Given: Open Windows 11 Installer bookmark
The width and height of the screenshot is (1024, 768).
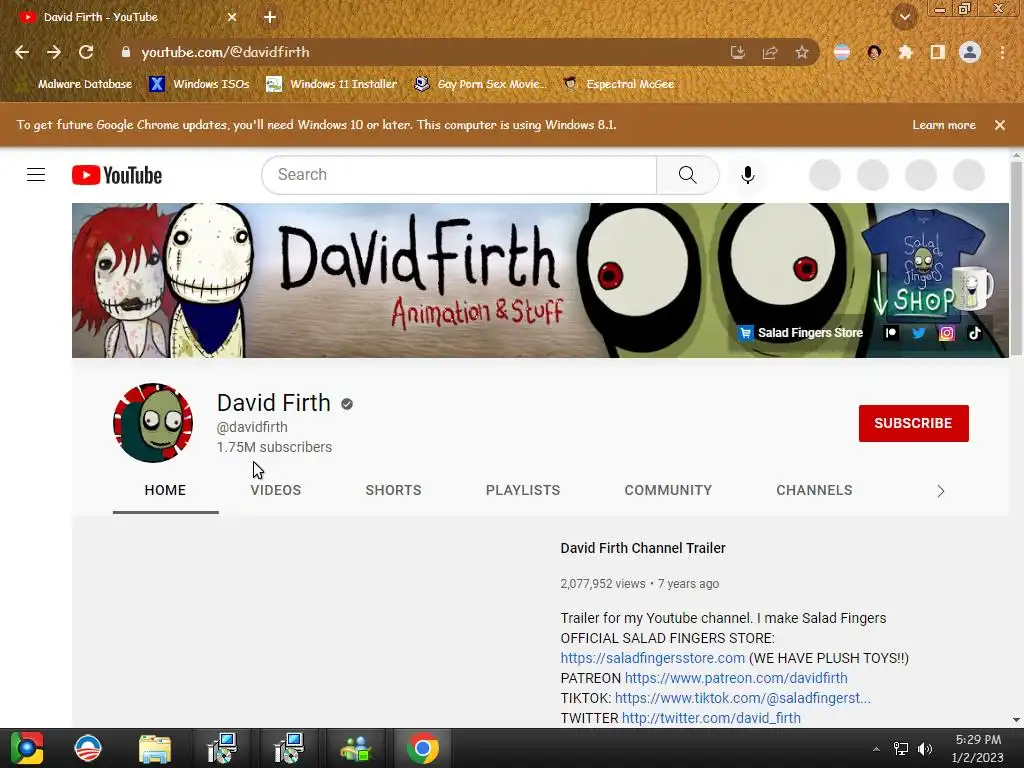Looking at the screenshot, I should point(332,84).
